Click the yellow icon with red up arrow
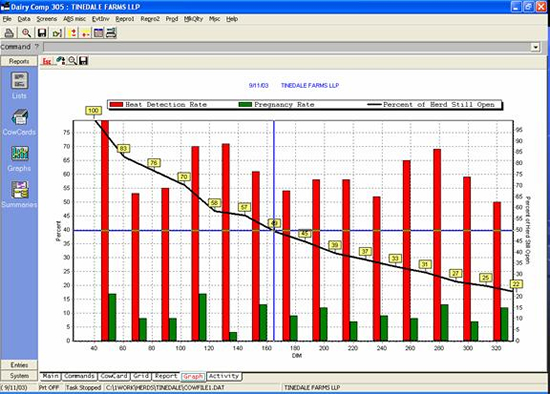The height and width of the screenshot is (394, 550). click(72, 33)
